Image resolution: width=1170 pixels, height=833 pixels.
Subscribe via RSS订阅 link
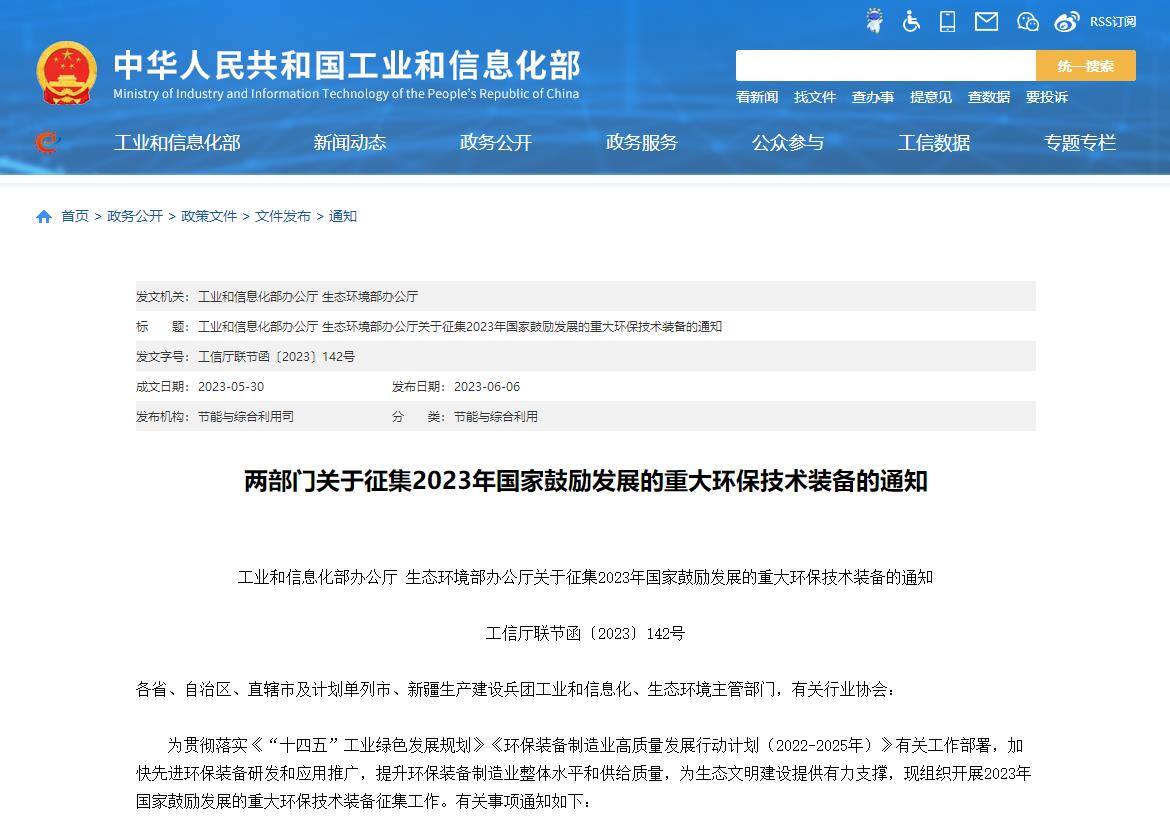(1112, 21)
